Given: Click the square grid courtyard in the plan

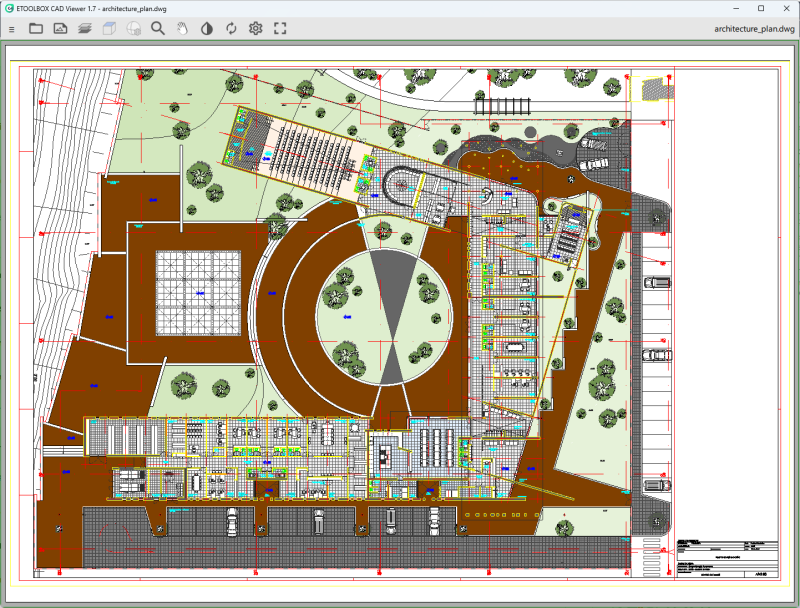Looking at the screenshot, I should (197, 294).
